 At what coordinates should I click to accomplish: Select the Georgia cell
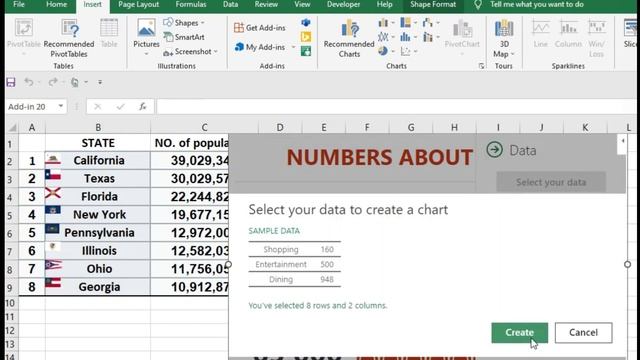click(x=98, y=287)
